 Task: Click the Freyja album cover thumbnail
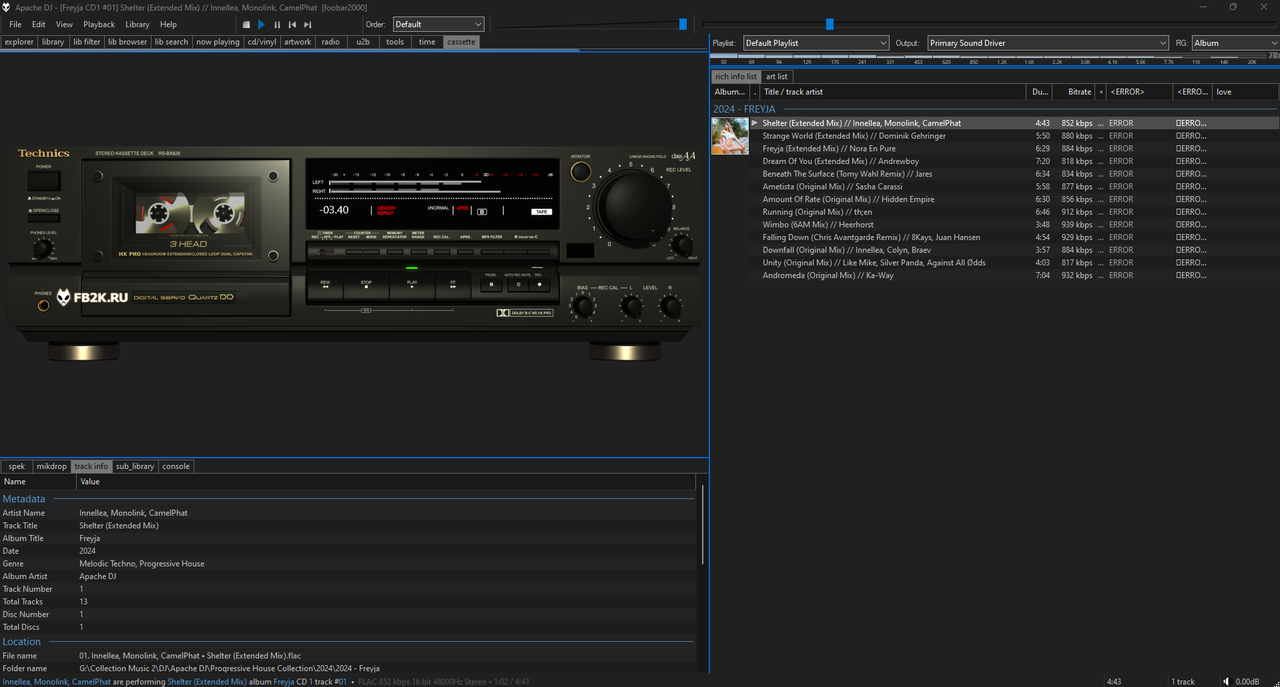(x=730, y=136)
